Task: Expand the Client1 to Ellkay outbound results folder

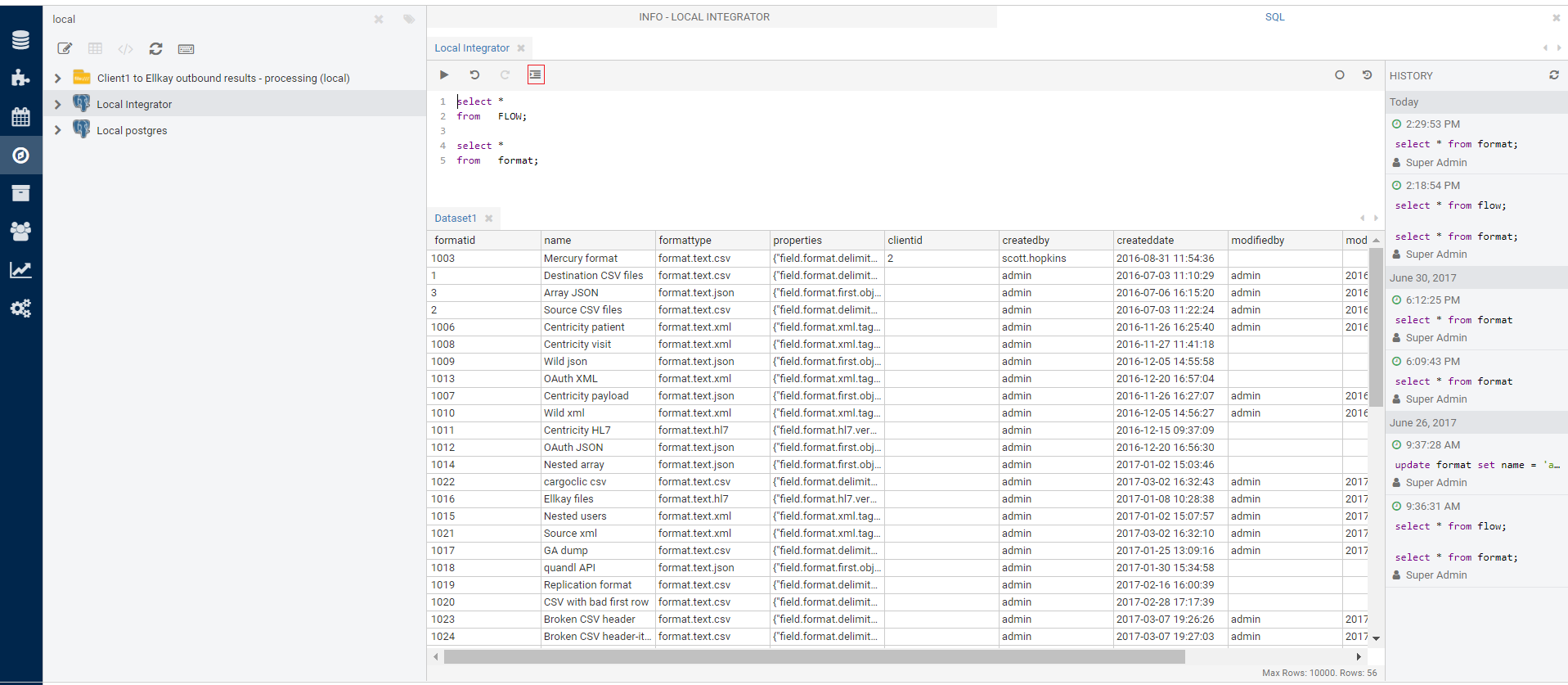Action: [x=58, y=78]
